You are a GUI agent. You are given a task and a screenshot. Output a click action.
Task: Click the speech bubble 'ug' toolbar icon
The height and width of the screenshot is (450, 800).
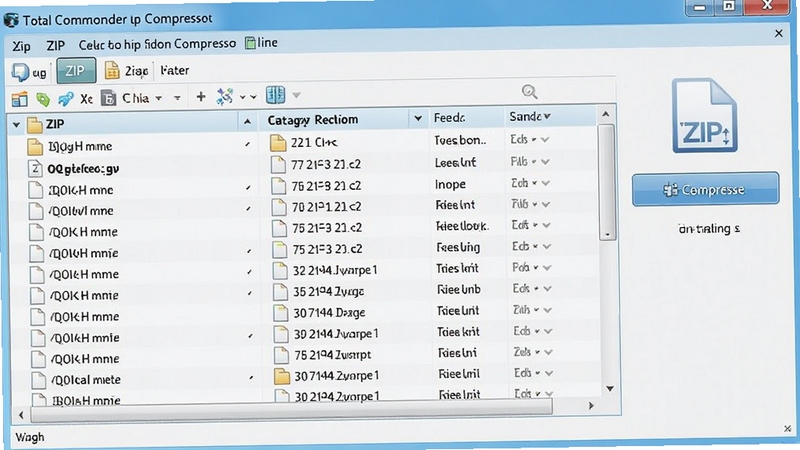point(20,72)
